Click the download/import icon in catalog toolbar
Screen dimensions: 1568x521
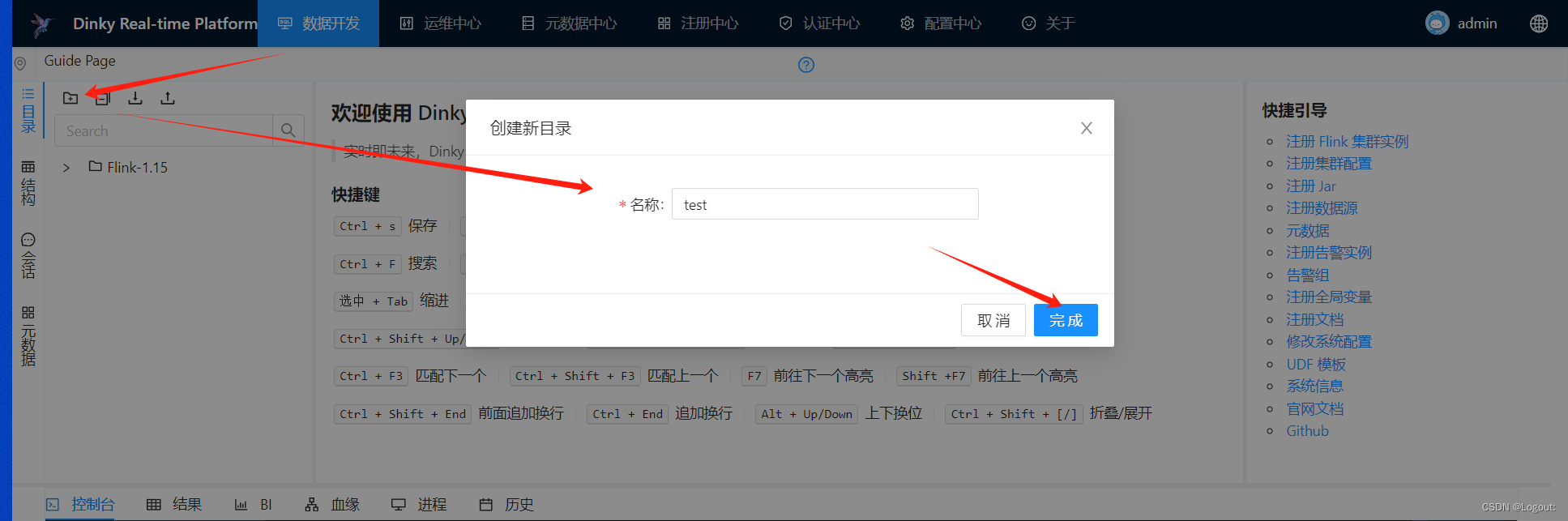(x=135, y=98)
